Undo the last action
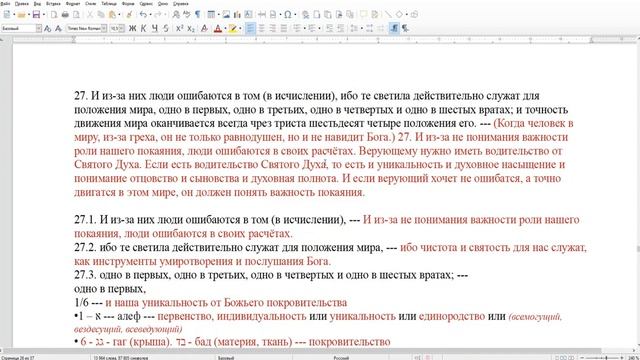The height and width of the screenshot is (360, 640). 143,15
